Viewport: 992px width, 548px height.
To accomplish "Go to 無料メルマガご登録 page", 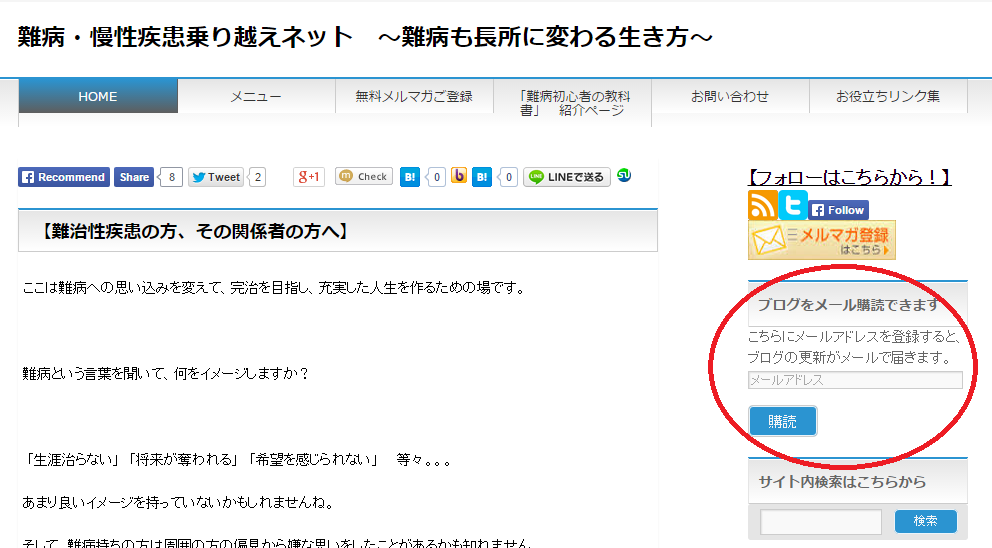I will click(x=414, y=97).
